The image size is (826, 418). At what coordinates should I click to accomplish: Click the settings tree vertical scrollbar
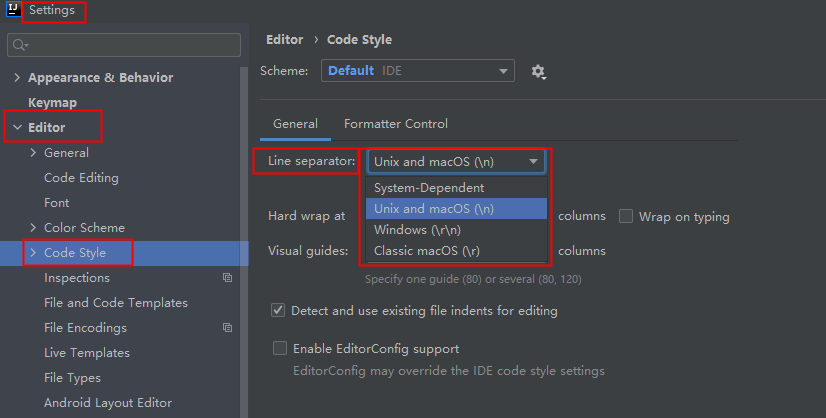pyautogui.click(x=244, y=242)
